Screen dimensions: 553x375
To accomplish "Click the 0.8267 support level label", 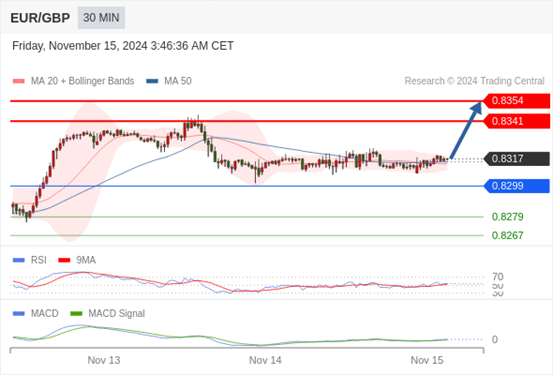I will (x=508, y=235).
